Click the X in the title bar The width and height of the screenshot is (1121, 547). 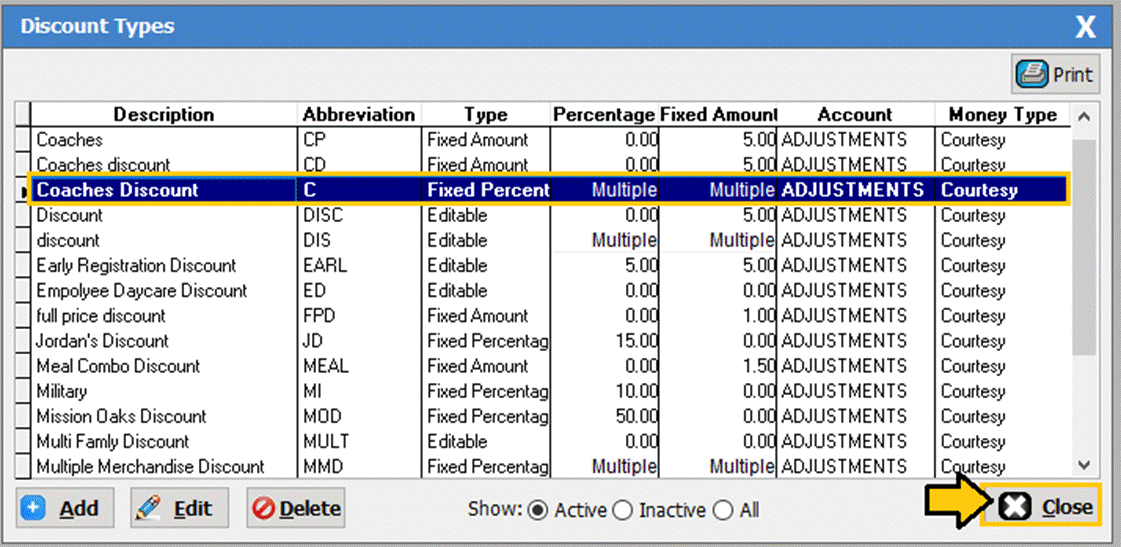(1085, 27)
